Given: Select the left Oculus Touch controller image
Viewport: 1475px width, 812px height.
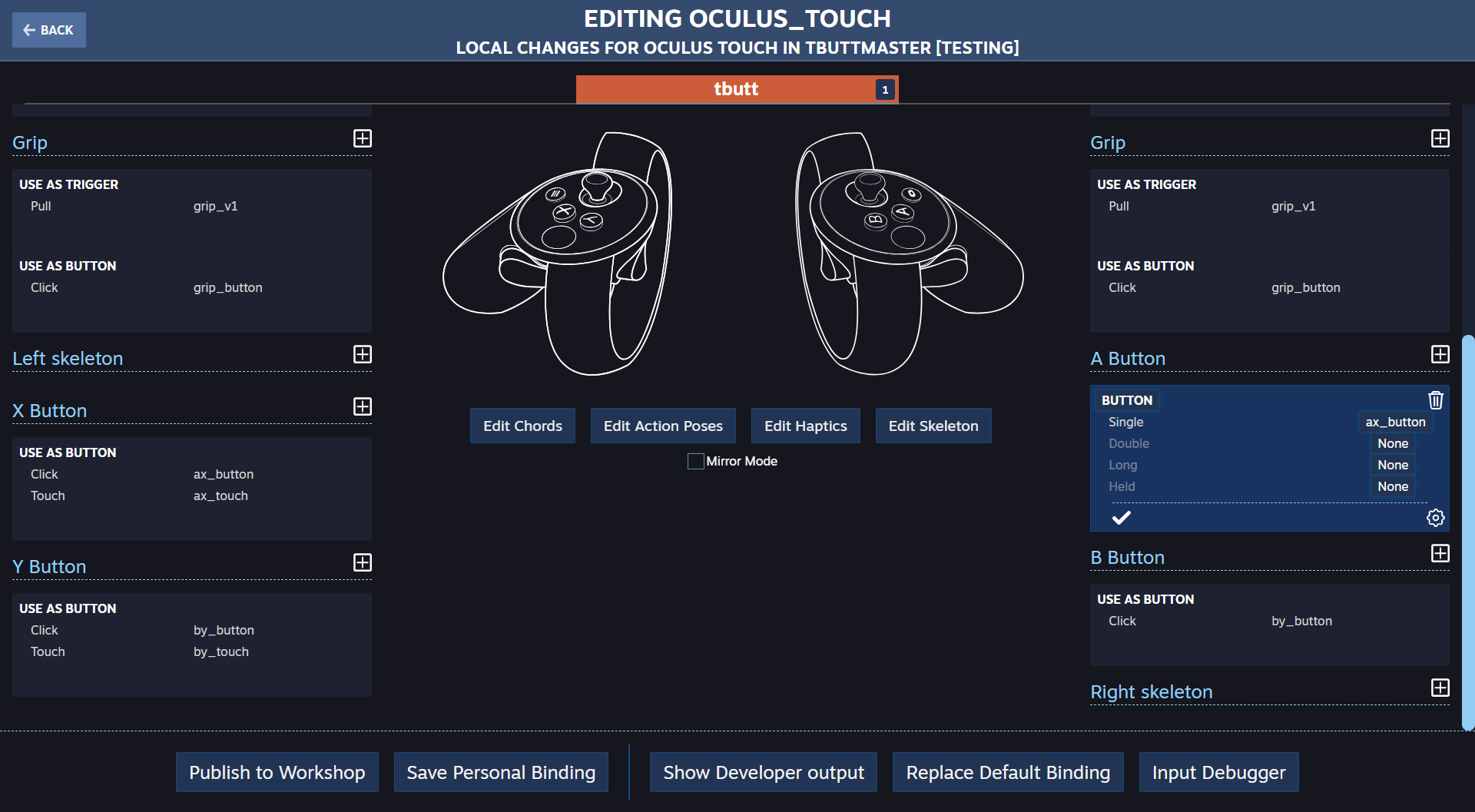Looking at the screenshot, I should [x=559, y=254].
